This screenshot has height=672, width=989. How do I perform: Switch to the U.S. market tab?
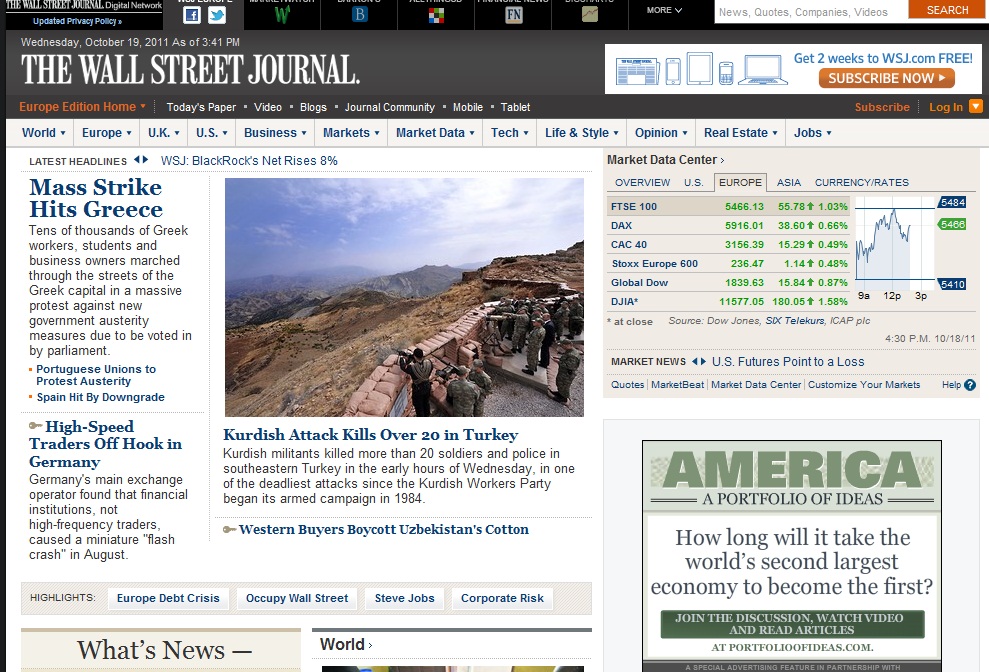coord(693,182)
